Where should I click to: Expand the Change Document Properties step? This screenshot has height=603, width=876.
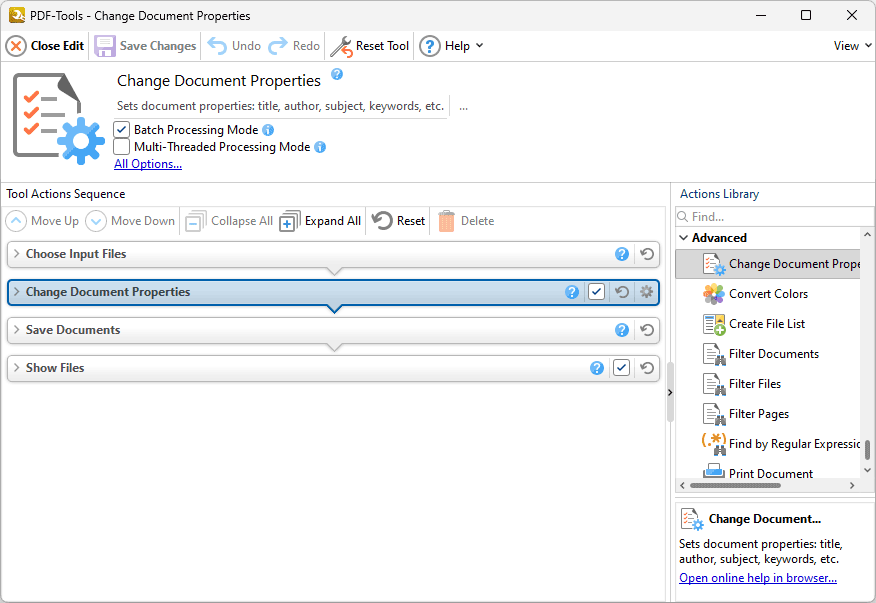pyautogui.click(x=17, y=292)
